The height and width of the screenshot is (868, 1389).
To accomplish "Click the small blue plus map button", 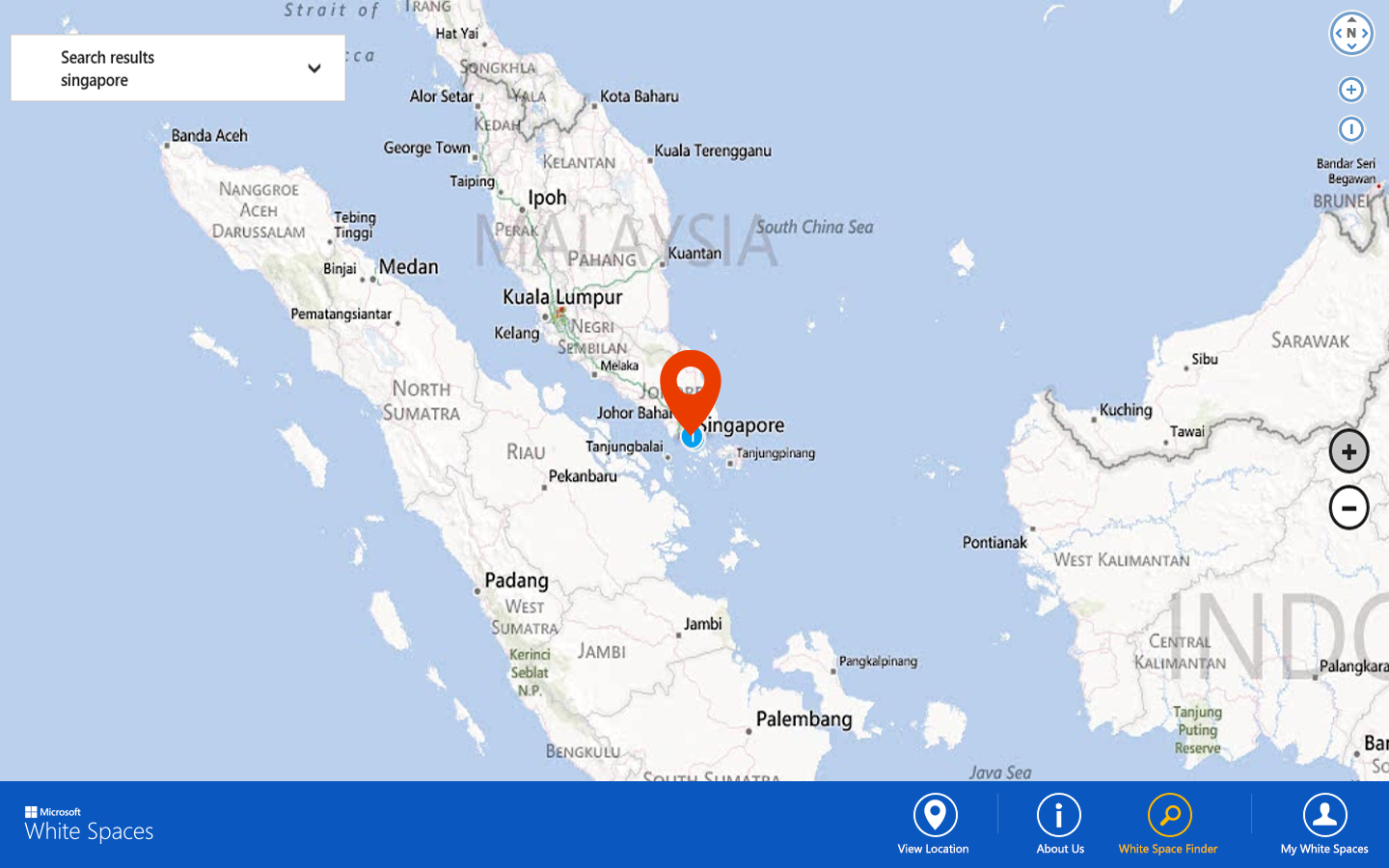I will (1351, 90).
